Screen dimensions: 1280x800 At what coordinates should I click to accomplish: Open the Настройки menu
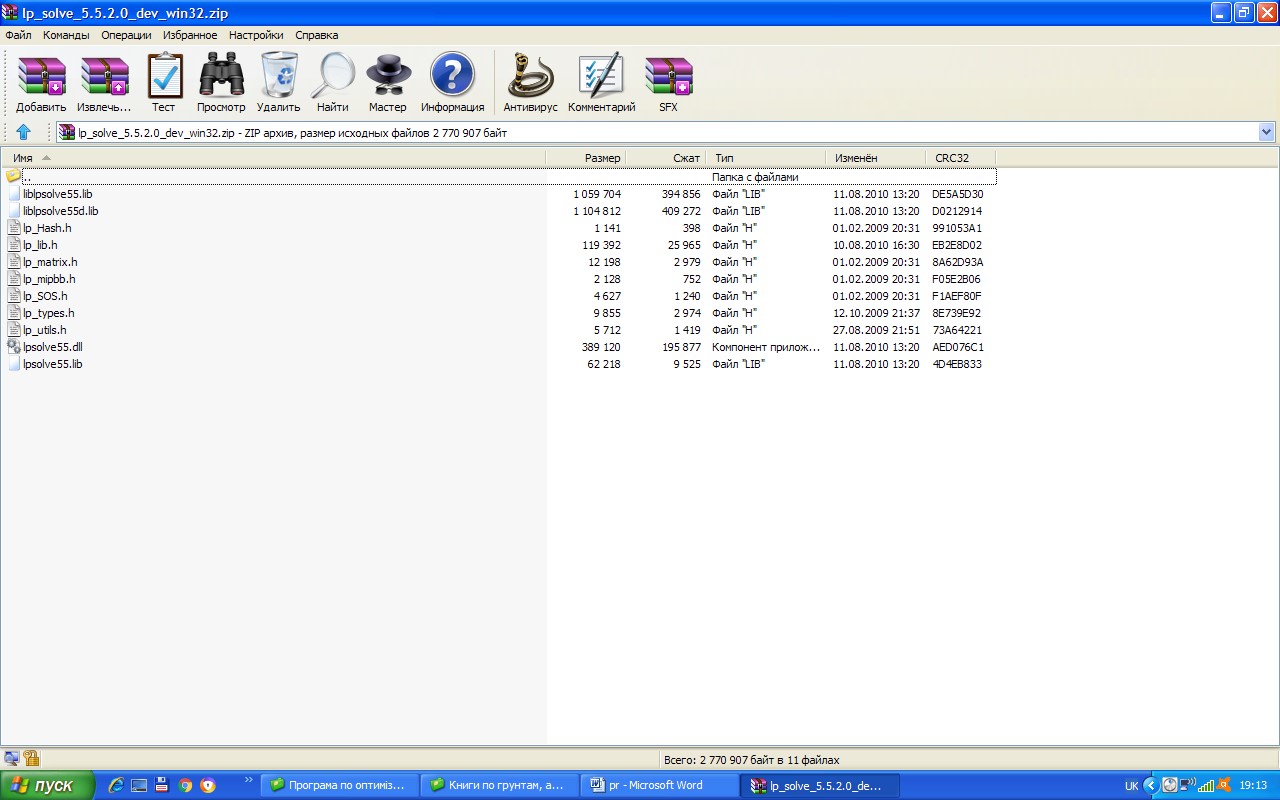(256, 35)
